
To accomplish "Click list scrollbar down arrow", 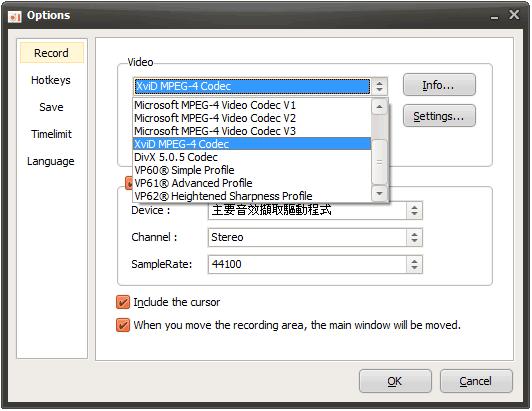I will pos(379,193).
